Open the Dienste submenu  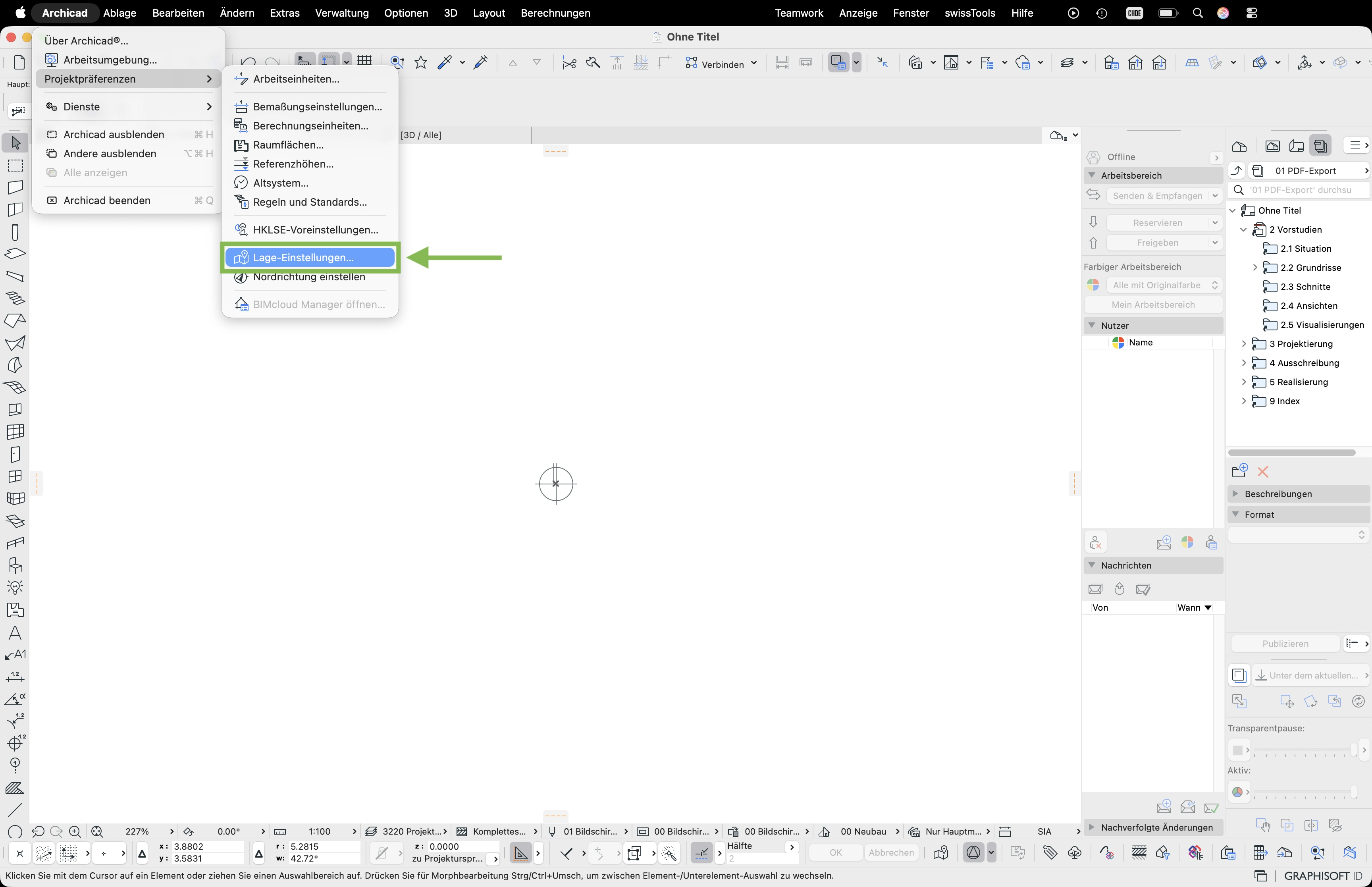(x=128, y=106)
